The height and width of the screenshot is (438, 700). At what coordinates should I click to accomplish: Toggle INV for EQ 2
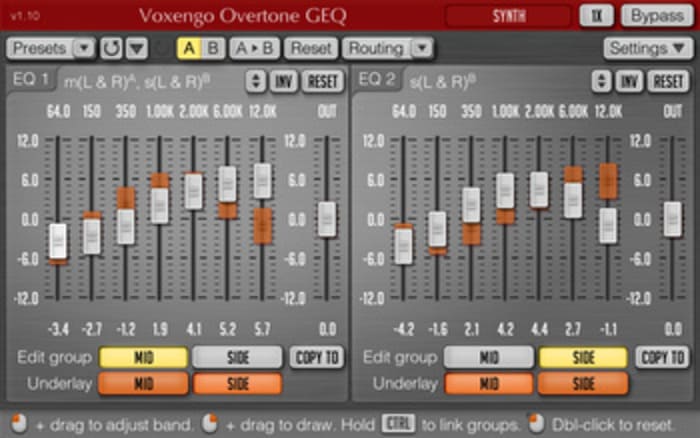pos(629,81)
